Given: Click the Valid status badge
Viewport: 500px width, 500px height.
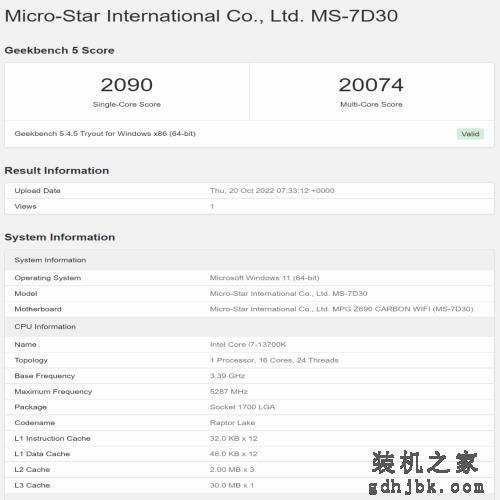Looking at the screenshot, I should [x=470, y=134].
